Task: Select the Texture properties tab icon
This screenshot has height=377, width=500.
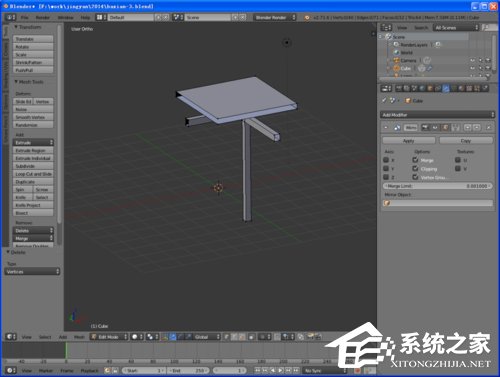Action: click(469, 88)
